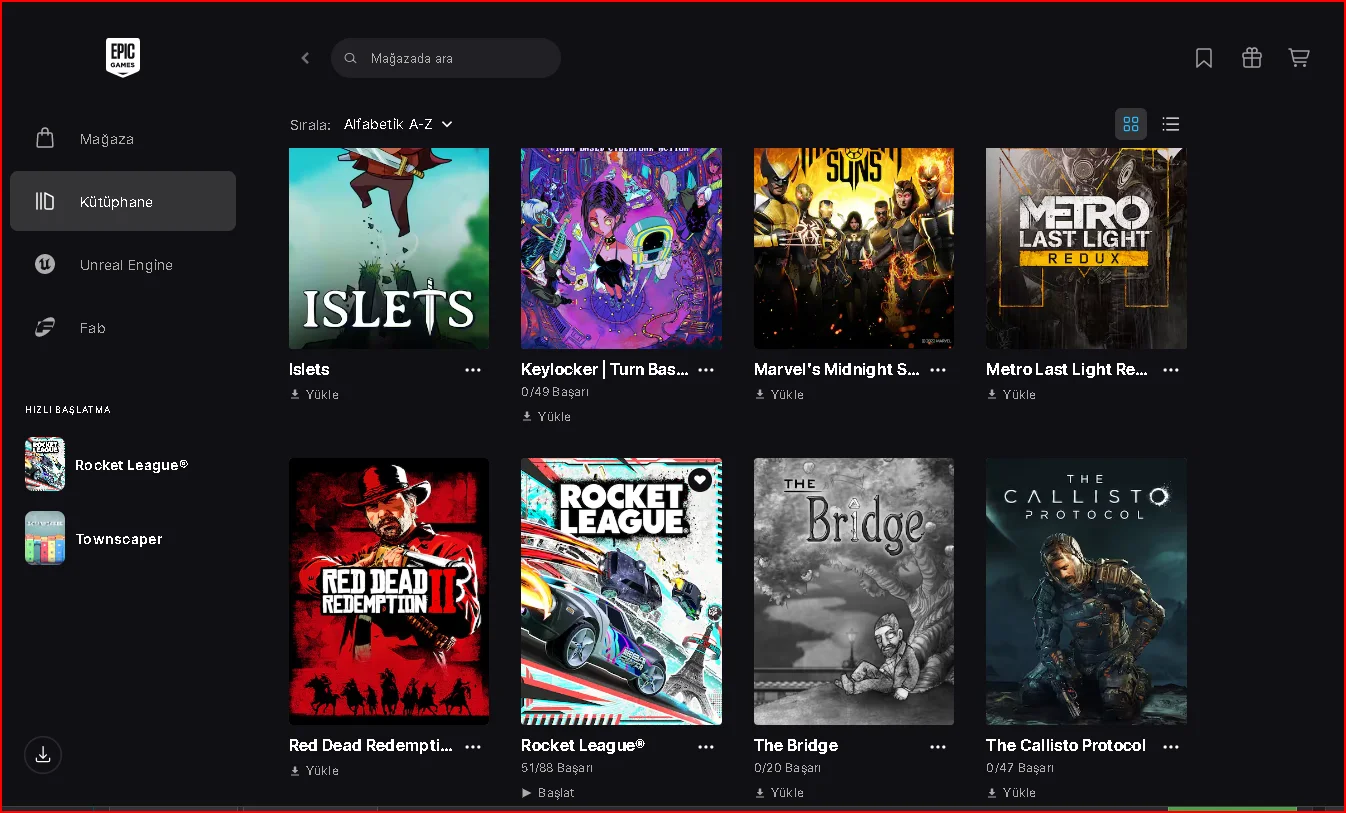Screen dimensions: 1346x813
Task: Open the Rocket League cover art
Action: point(621,591)
